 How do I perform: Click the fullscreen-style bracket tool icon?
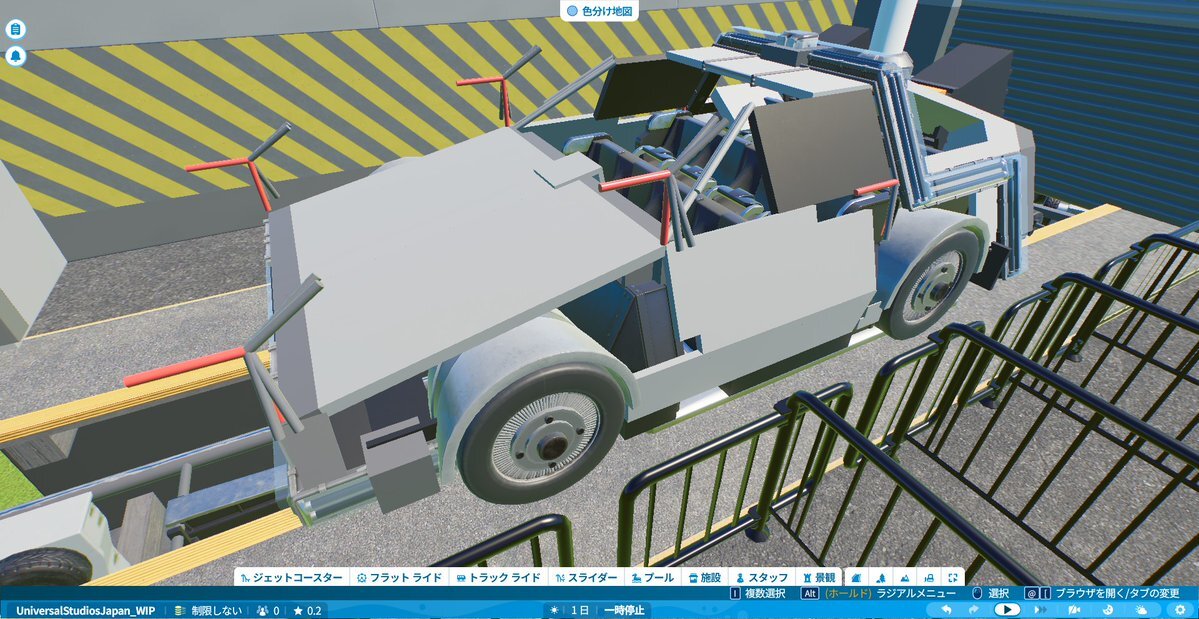(953, 578)
